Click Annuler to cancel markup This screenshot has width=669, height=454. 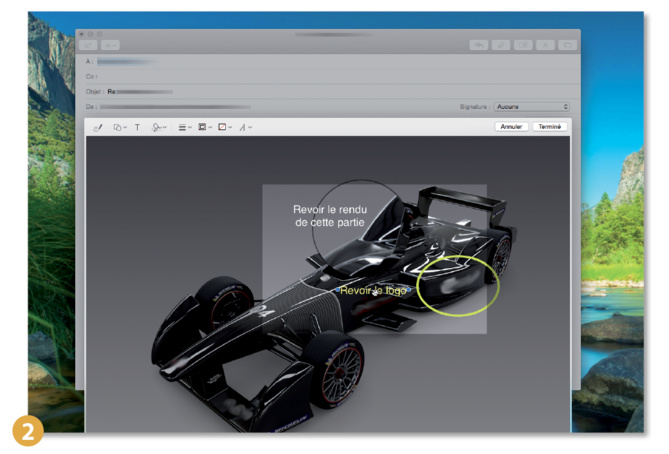click(512, 127)
